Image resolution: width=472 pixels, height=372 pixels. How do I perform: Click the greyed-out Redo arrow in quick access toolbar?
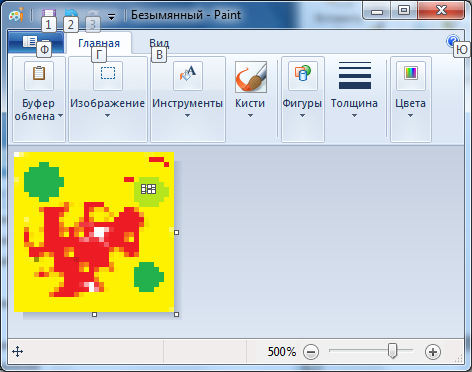tap(92, 14)
